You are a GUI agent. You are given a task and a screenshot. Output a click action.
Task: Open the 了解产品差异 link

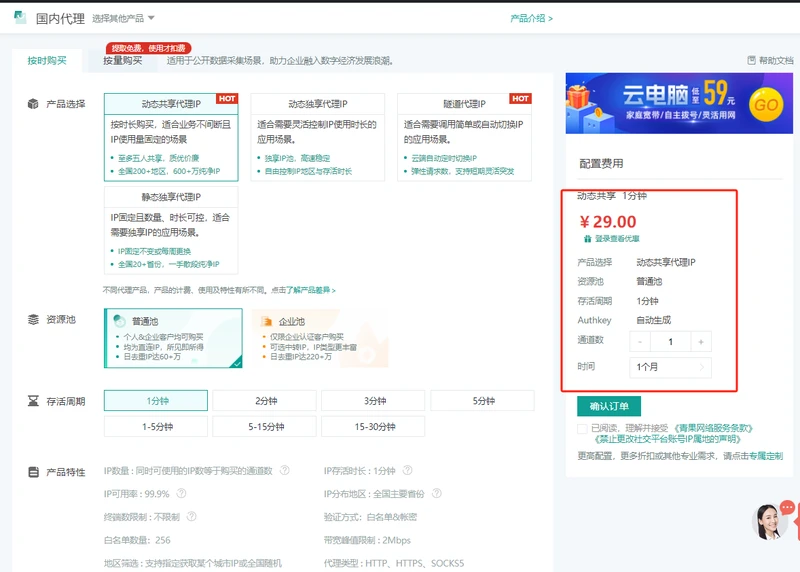[x=310, y=290]
